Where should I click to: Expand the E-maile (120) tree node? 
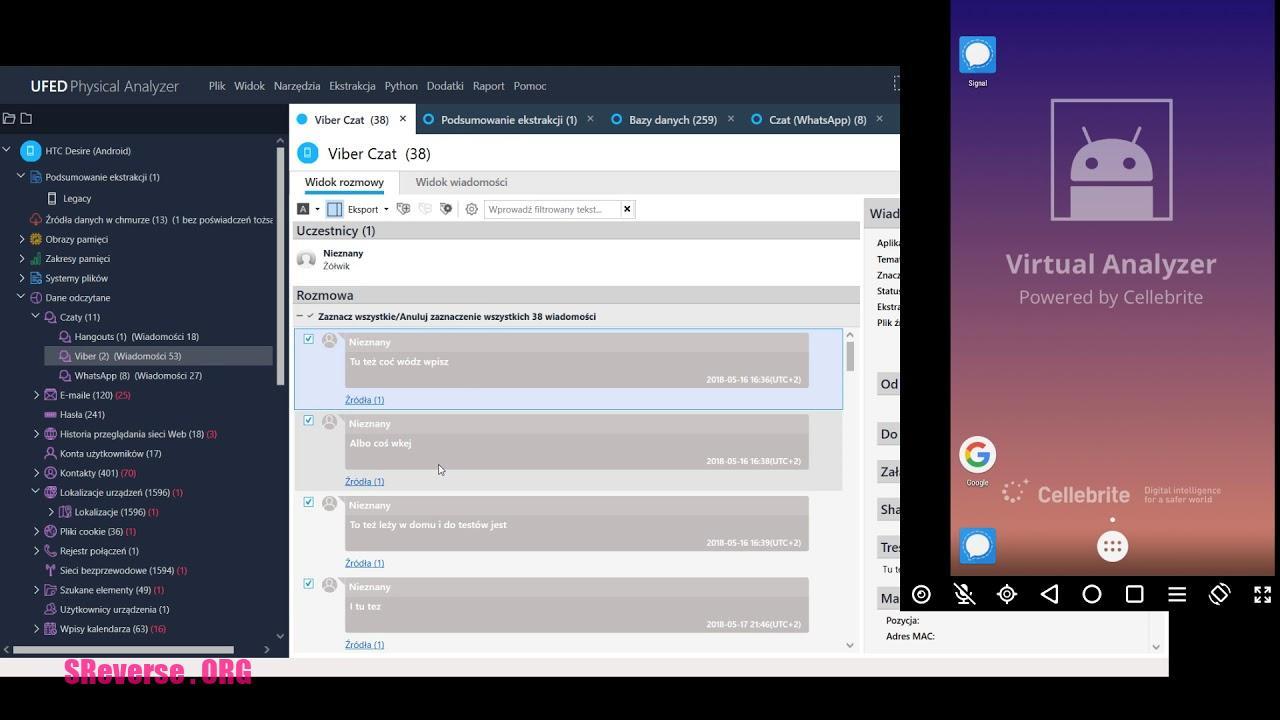point(36,395)
